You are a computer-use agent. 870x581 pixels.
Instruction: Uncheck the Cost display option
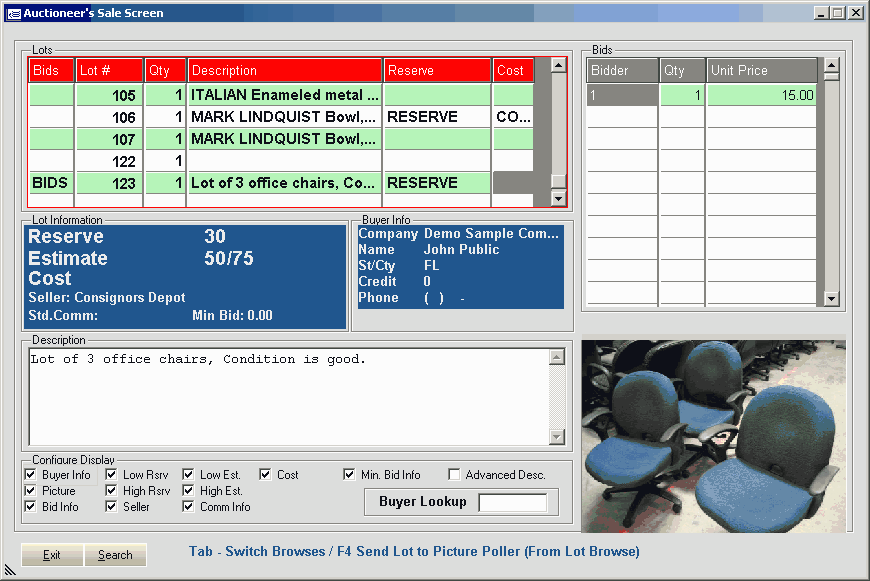click(x=265, y=475)
